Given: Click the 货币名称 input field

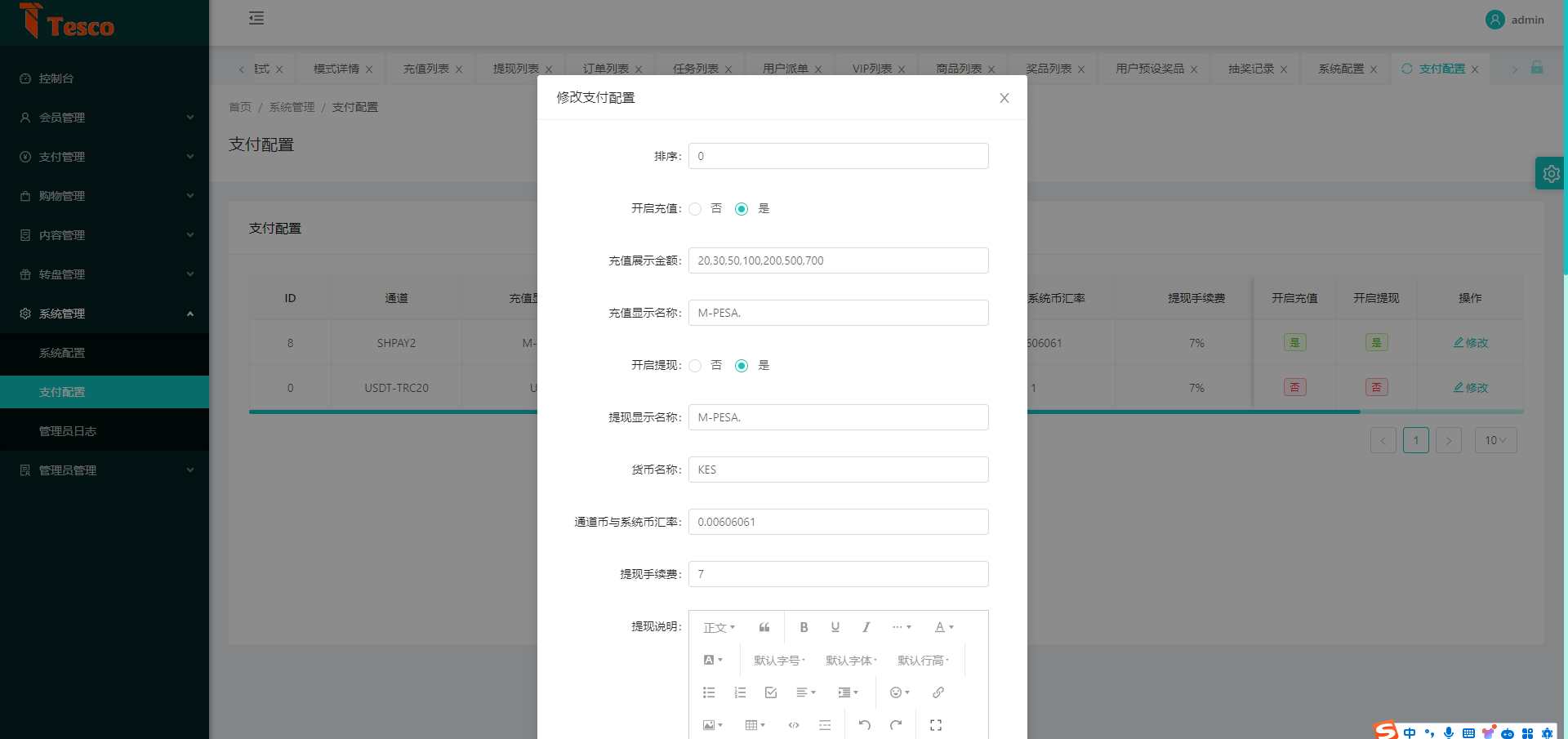Looking at the screenshot, I should (839, 470).
